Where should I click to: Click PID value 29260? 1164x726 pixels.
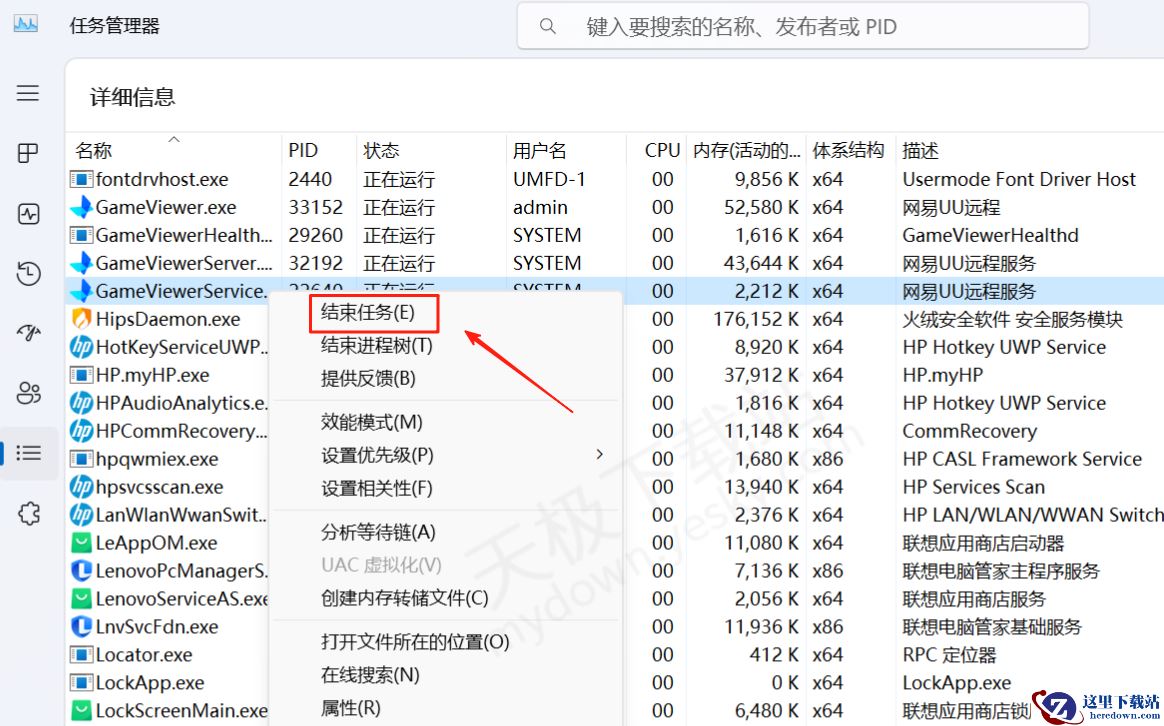click(x=315, y=235)
